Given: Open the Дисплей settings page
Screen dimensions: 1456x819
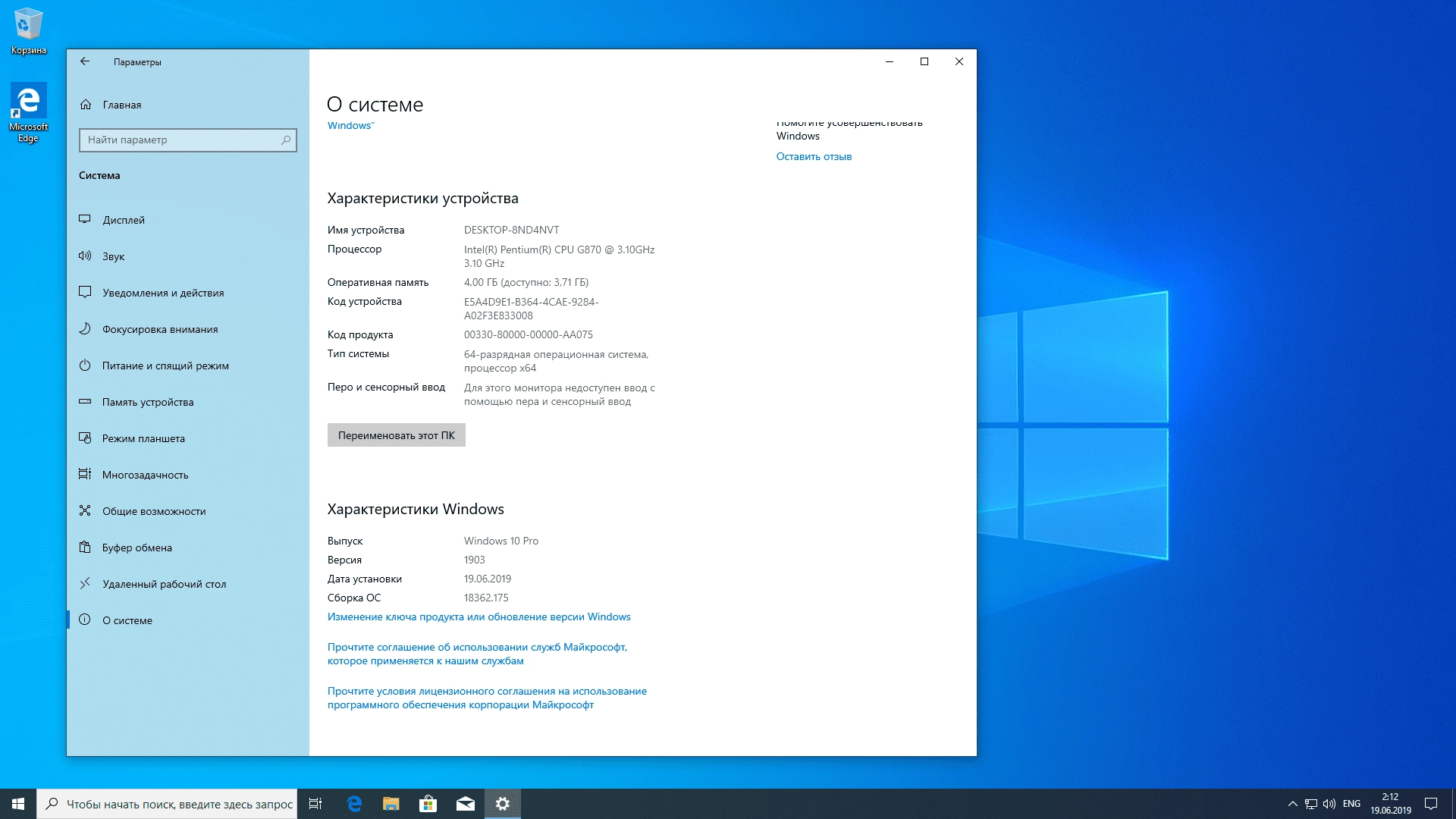Looking at the screenshot, I should click(187, 220).
